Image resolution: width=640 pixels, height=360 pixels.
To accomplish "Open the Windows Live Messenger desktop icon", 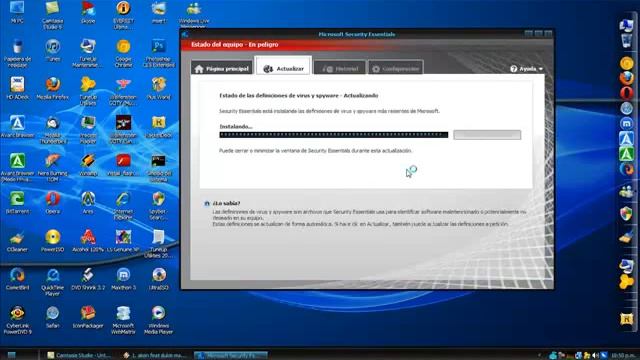I will [194, 15].
